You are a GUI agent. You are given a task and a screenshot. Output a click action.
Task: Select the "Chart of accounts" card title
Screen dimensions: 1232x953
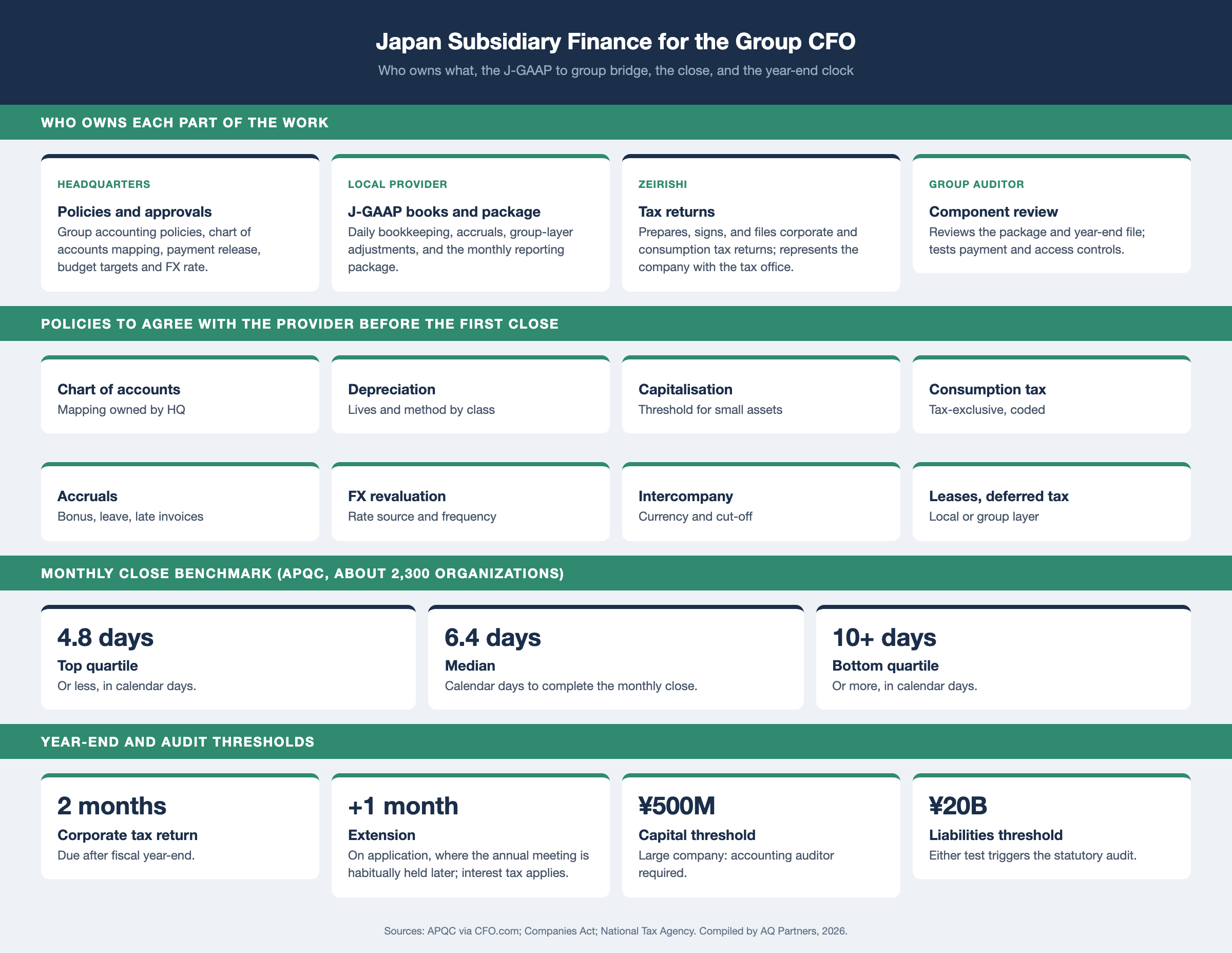[119, 389]
